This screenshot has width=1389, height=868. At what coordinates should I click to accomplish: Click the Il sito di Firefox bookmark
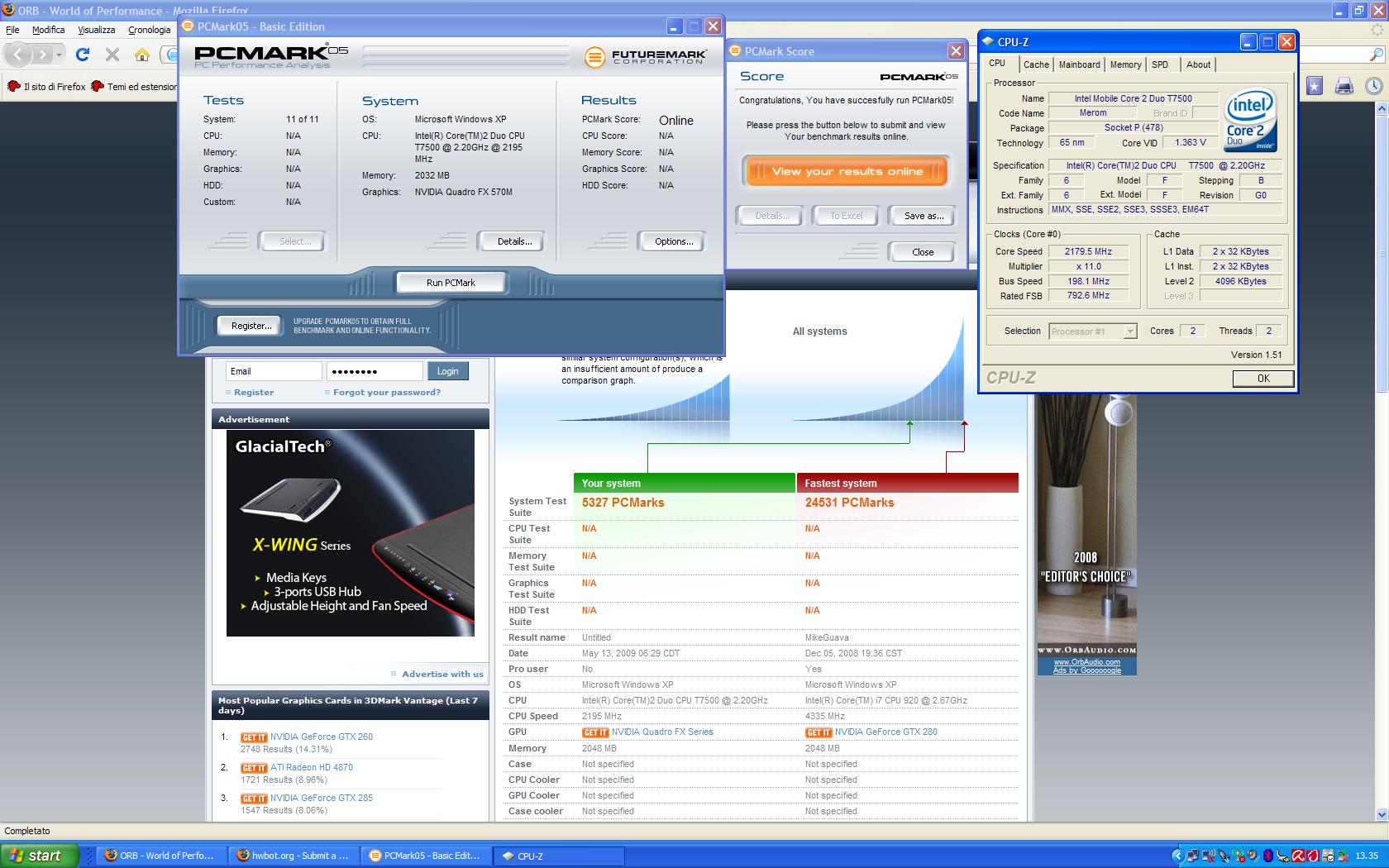tap(47, 86)
